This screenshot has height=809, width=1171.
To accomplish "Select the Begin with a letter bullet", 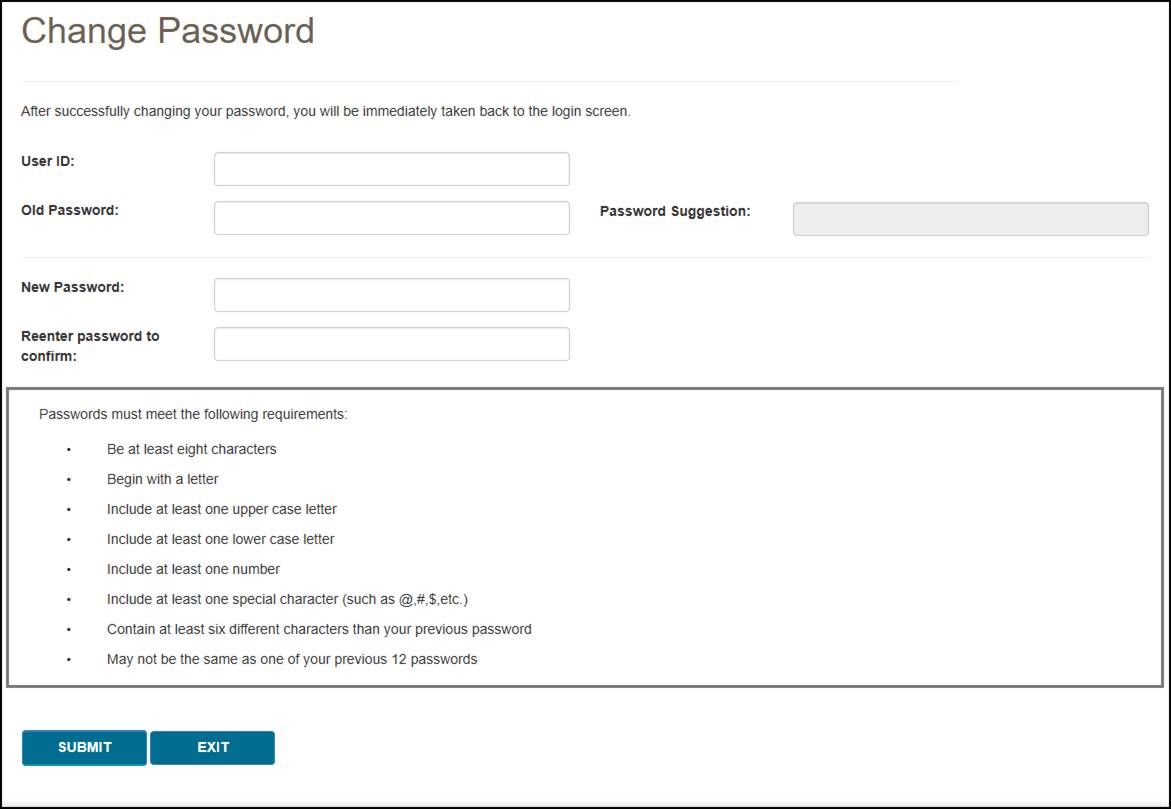I will [164, 479].
